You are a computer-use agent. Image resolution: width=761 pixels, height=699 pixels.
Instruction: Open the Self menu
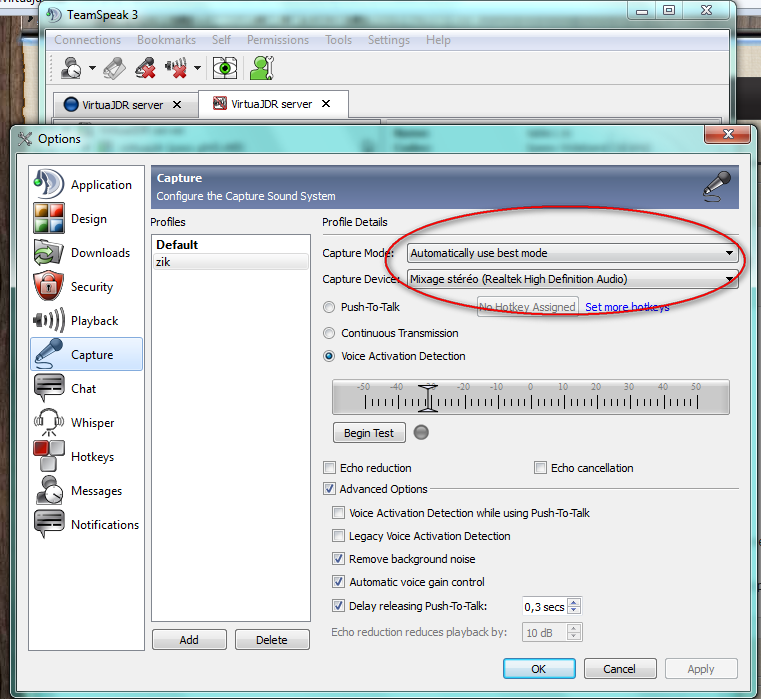[x=221, y=40]
